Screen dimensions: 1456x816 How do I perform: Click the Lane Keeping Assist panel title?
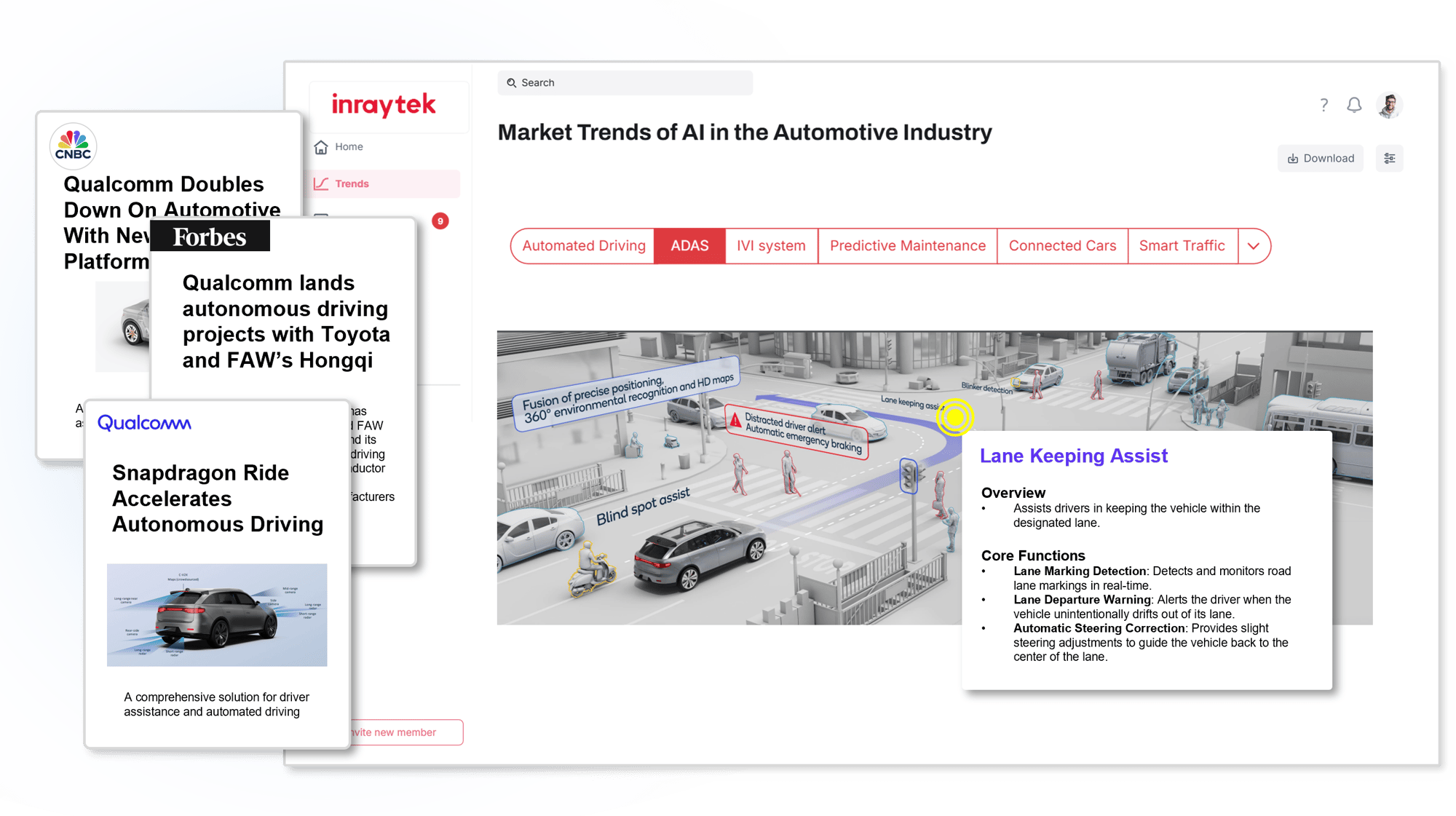(1073, 456)
